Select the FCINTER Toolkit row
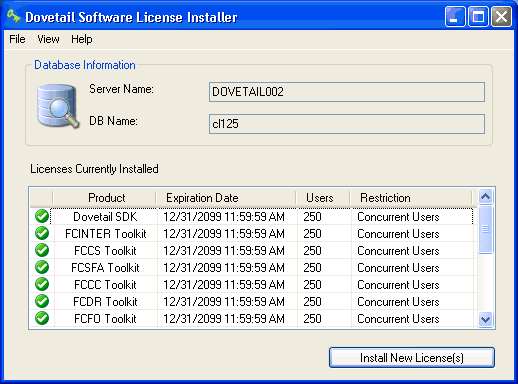This screenshot has height=384, width=518. (x=253, y=234)
